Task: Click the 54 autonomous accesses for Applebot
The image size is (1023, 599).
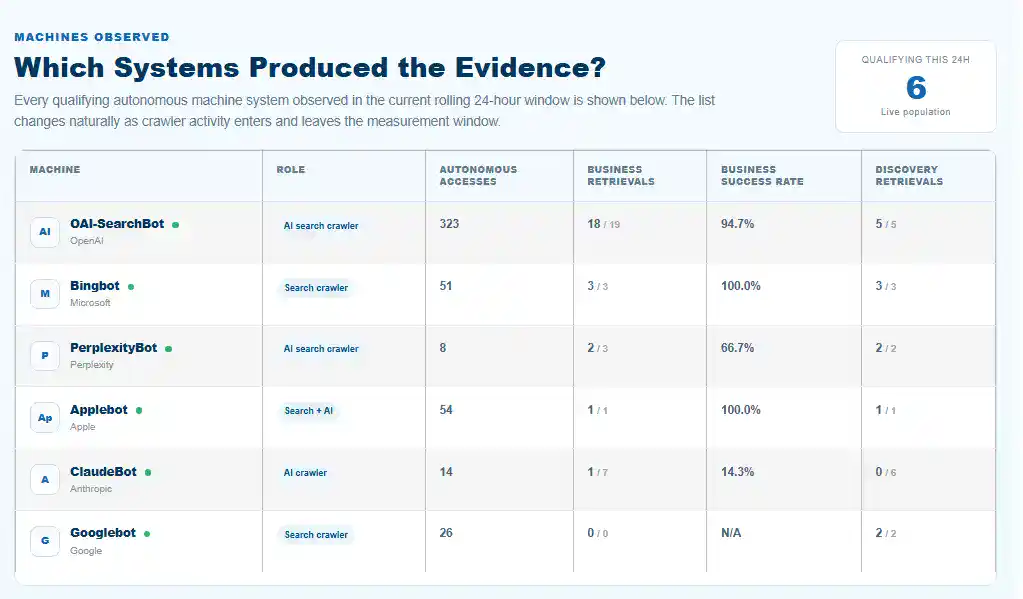Action: (446, 410)
